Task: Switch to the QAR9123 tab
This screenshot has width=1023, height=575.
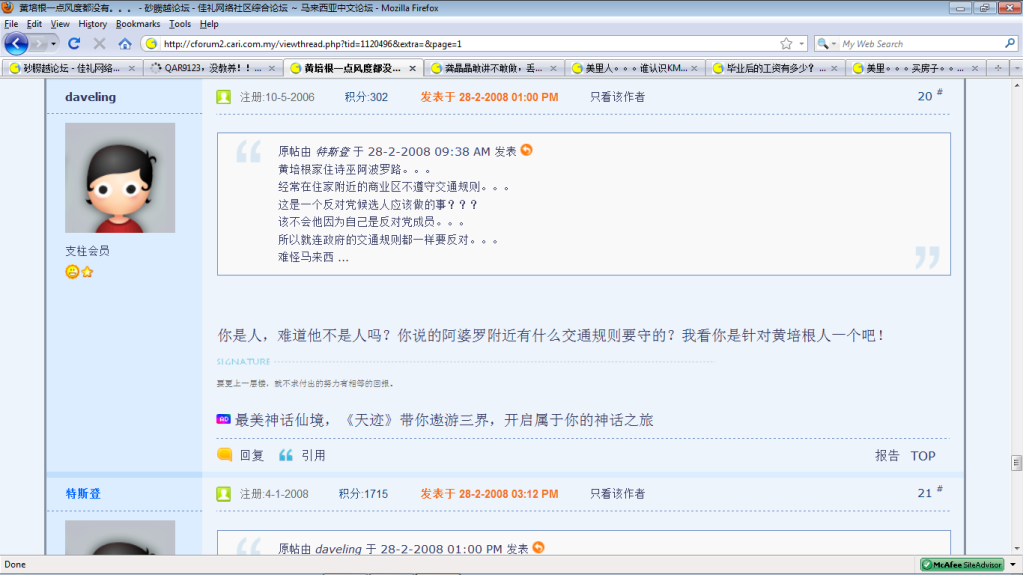Action: click(208, 69)
